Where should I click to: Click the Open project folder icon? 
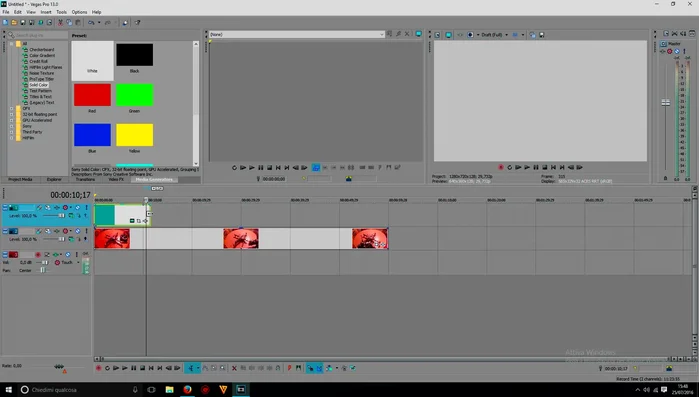14,22
